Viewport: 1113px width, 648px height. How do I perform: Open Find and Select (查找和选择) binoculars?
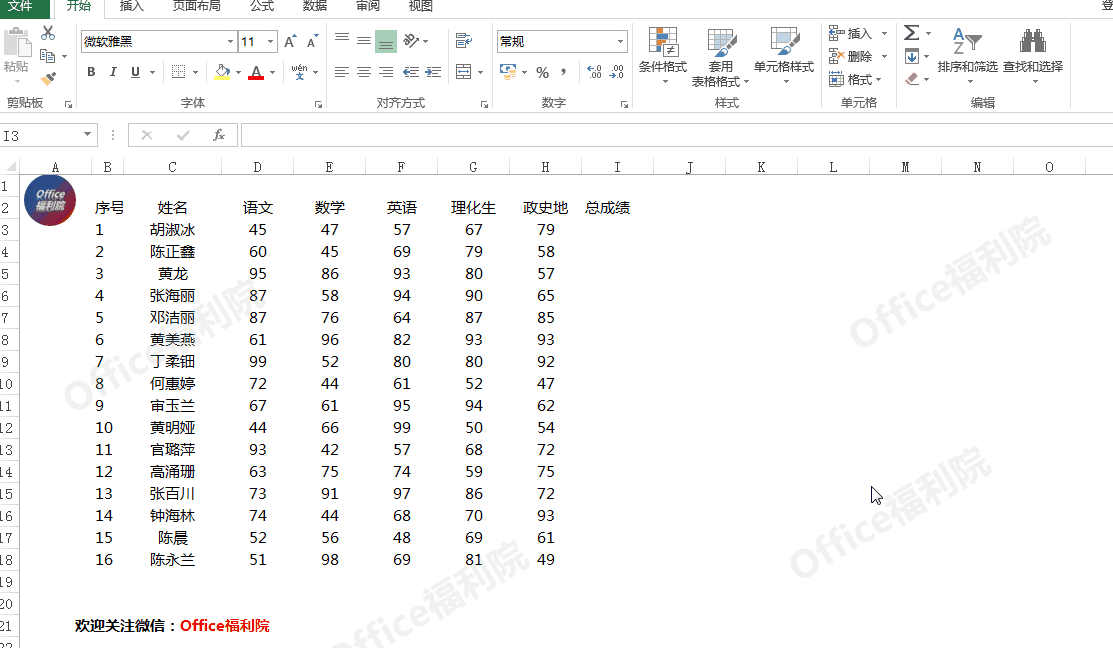[x=1033, y=57]
